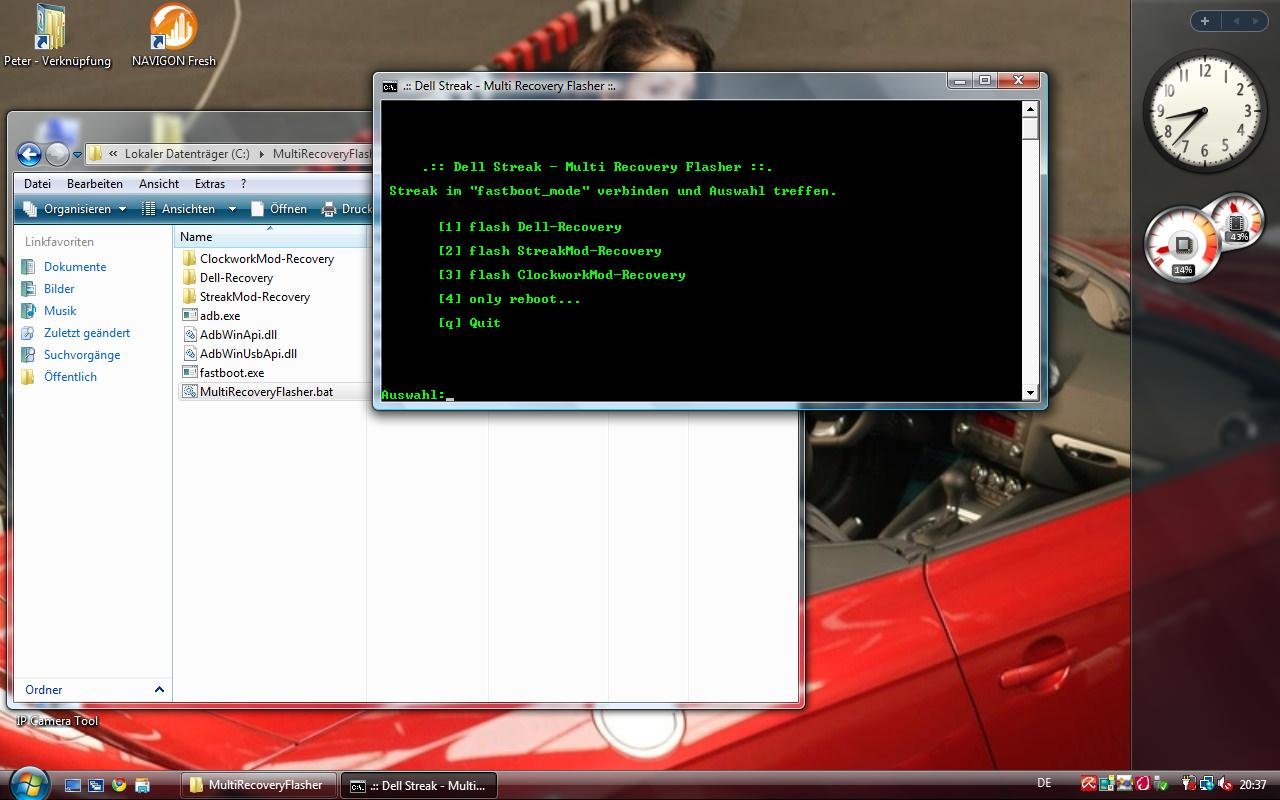Switch to MultiRecoveryFlasher taskbar button
Screen dimensions: 1280x800
coord(257,785)
